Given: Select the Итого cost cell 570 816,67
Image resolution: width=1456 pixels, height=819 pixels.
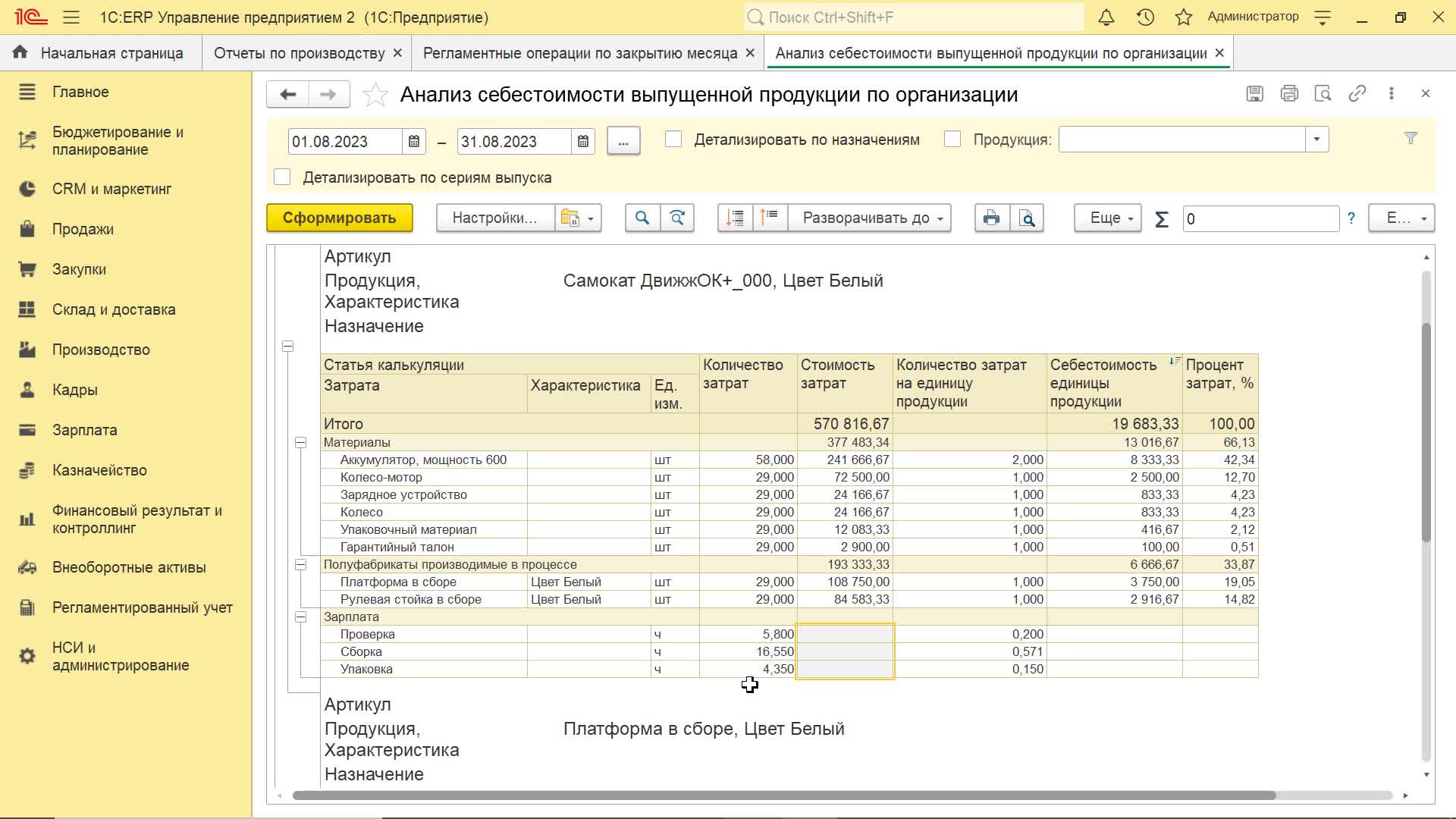Looking at the screenshot, I should tap(846, 424).
